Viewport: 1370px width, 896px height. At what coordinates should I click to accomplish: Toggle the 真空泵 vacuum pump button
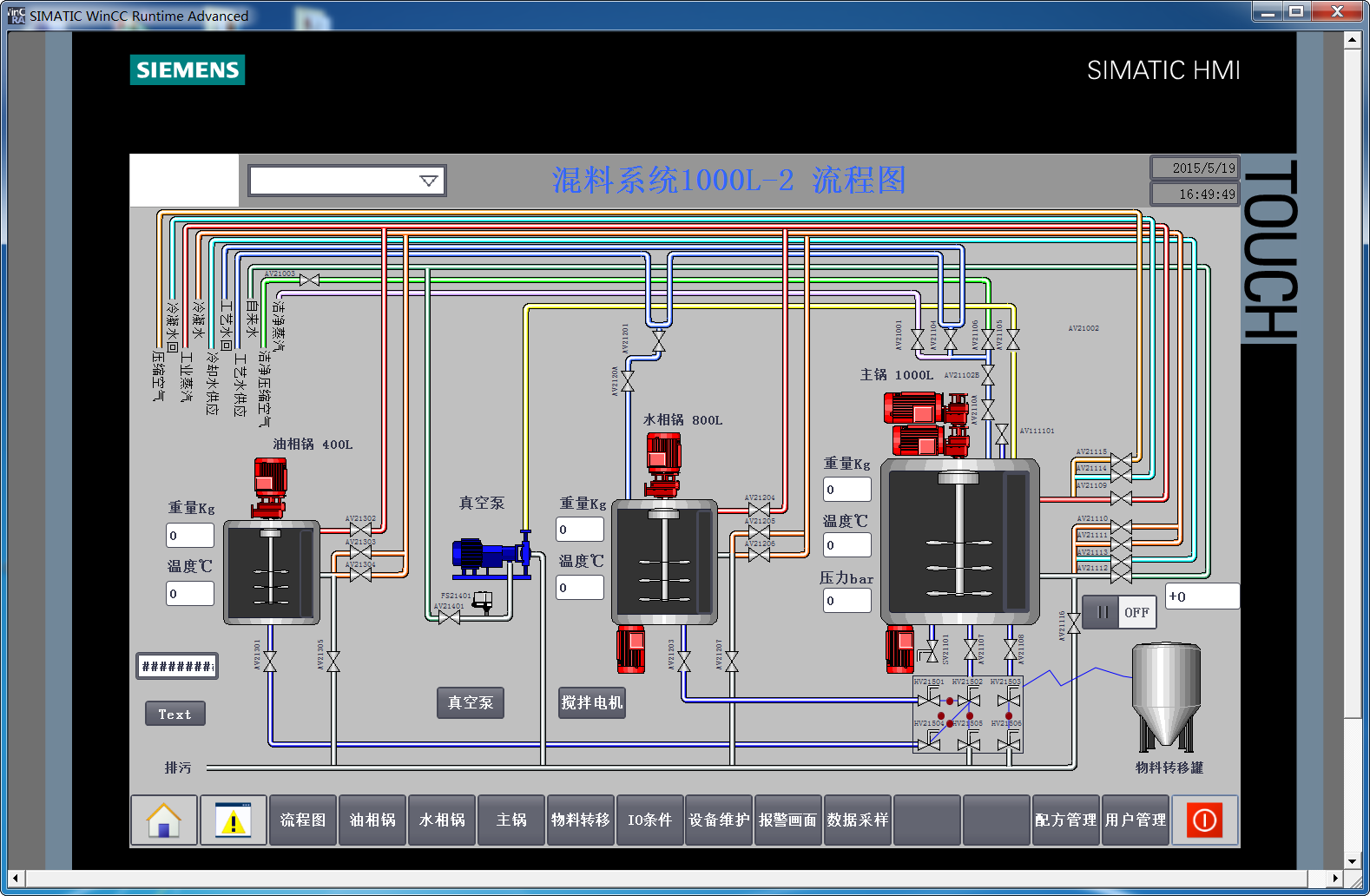[471, 702]
